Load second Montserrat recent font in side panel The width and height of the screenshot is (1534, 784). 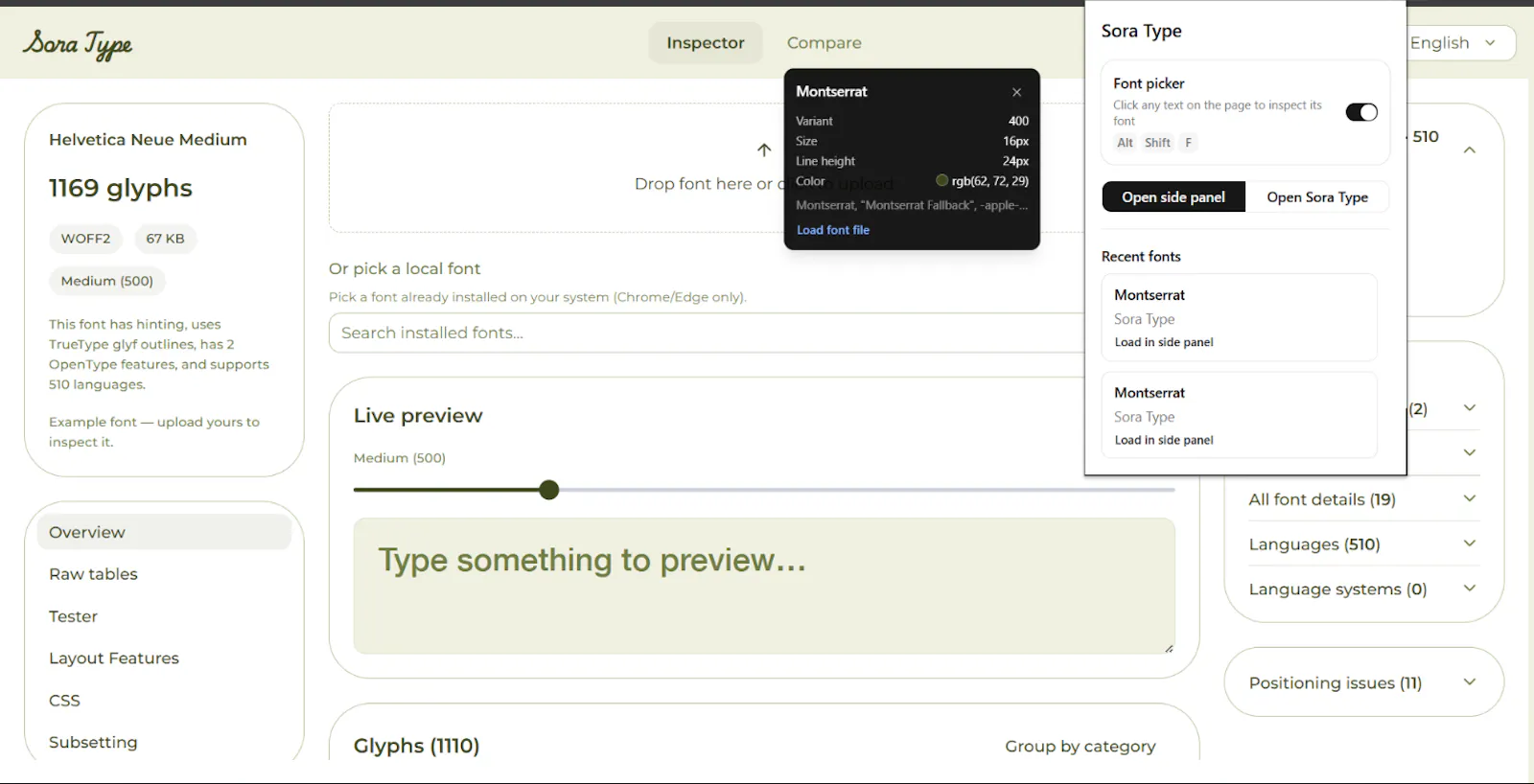click(x=1164, y=440)
